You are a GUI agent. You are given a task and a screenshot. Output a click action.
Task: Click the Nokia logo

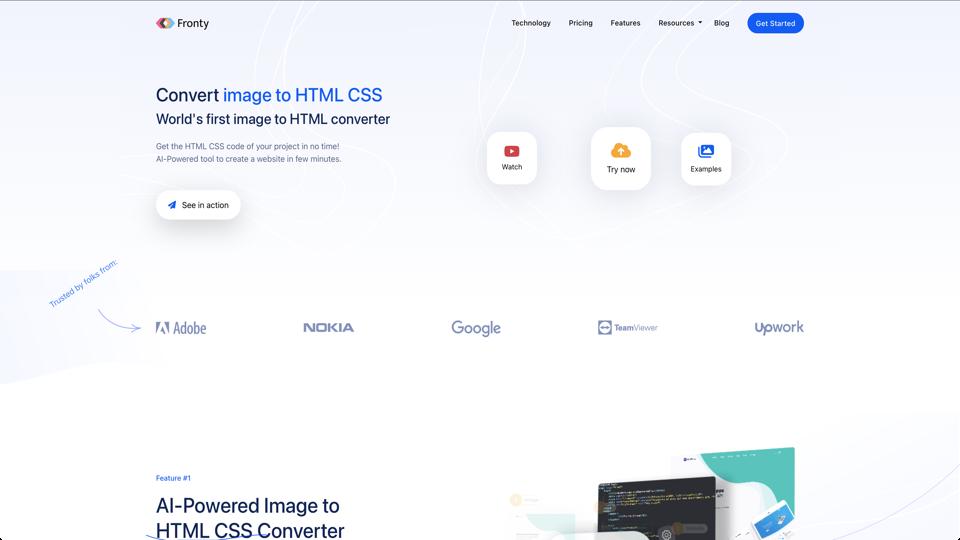coord(328,328)
